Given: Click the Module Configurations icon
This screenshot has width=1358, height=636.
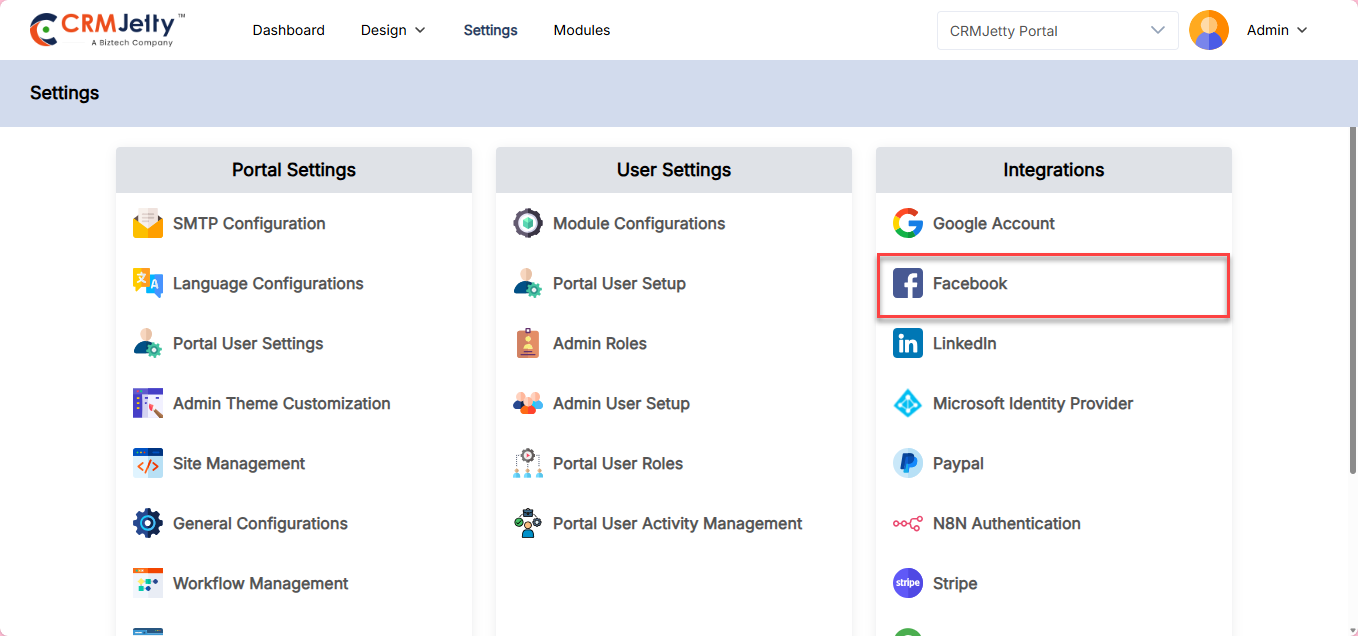Looking at the screenshot, I should (528, 224).
